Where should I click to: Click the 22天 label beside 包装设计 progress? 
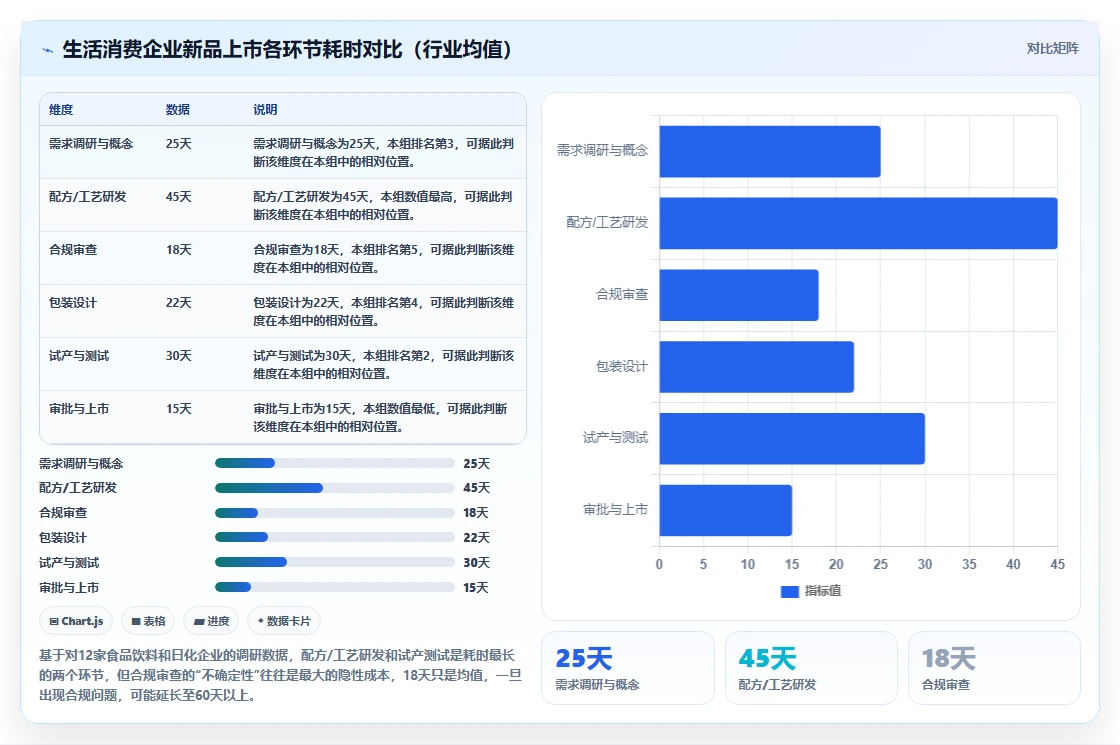click(476, 537)
